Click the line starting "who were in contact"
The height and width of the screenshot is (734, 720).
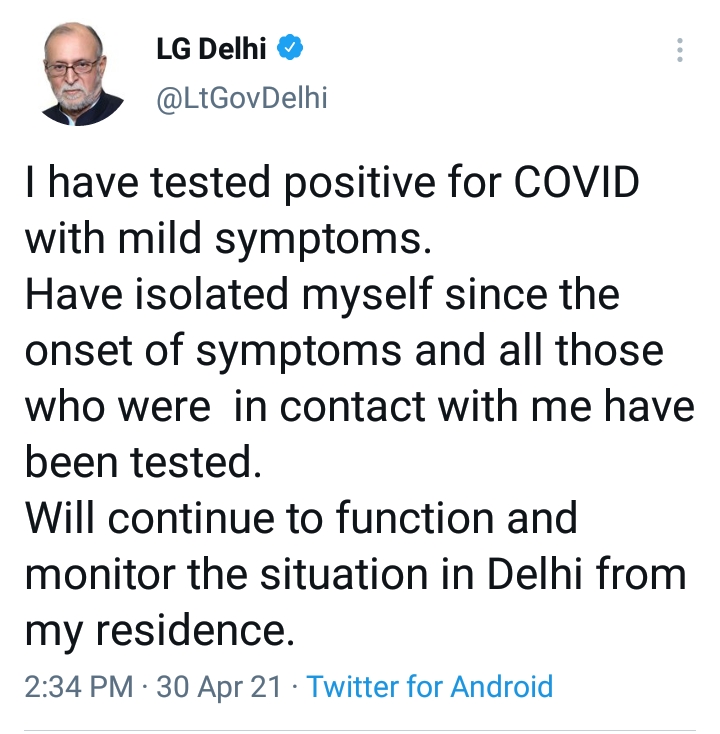(358, 406)
